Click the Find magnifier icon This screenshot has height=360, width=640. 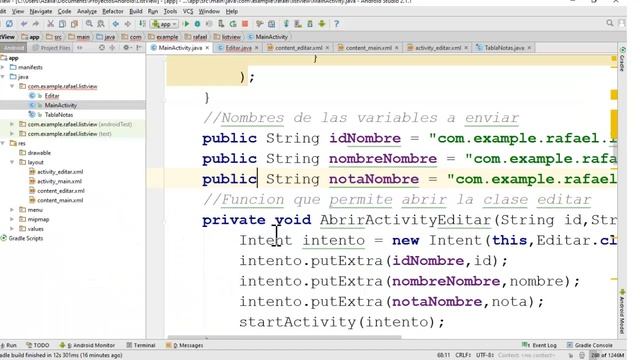click(x=89, y=24)
